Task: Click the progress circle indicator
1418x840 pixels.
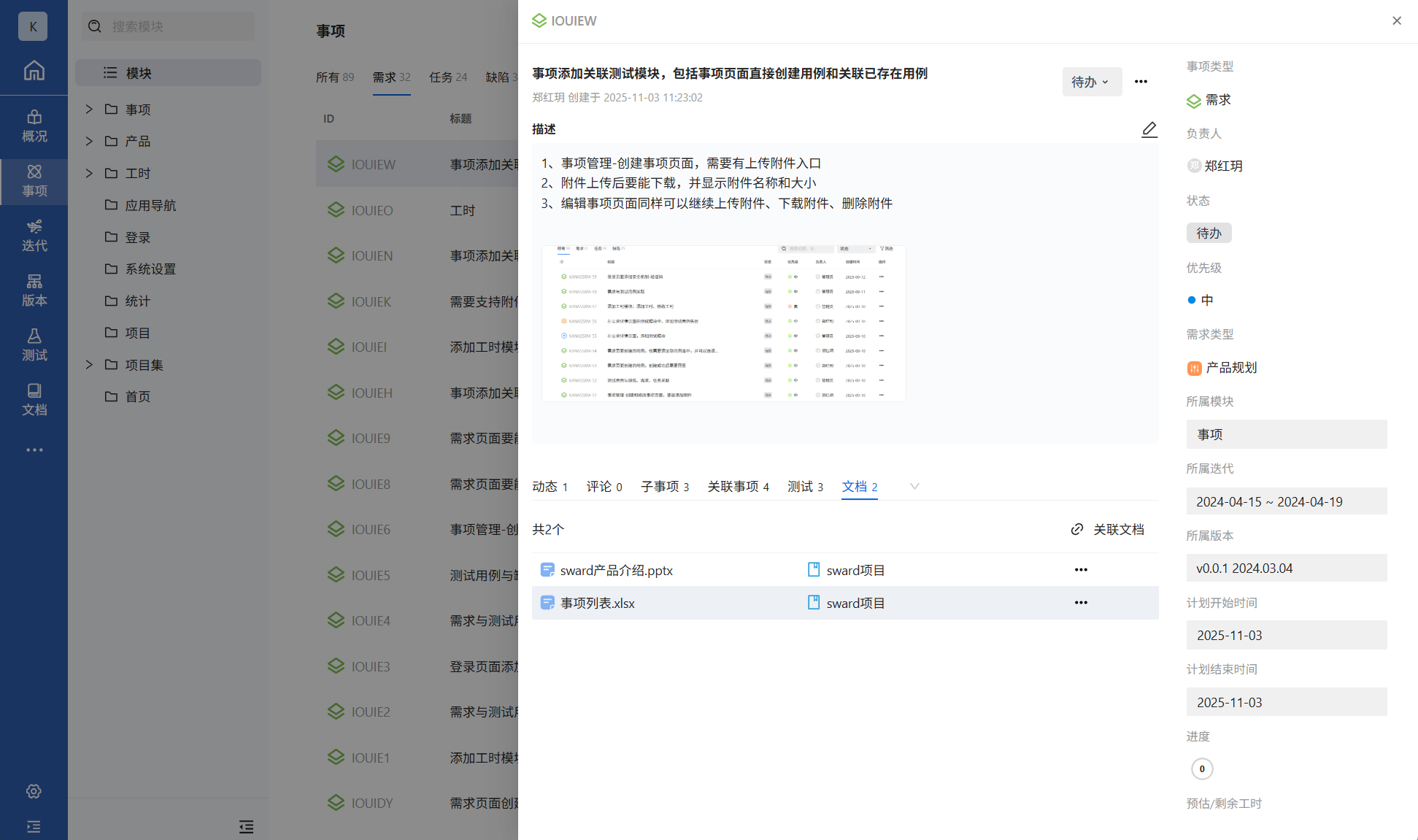Action: 1202,768
